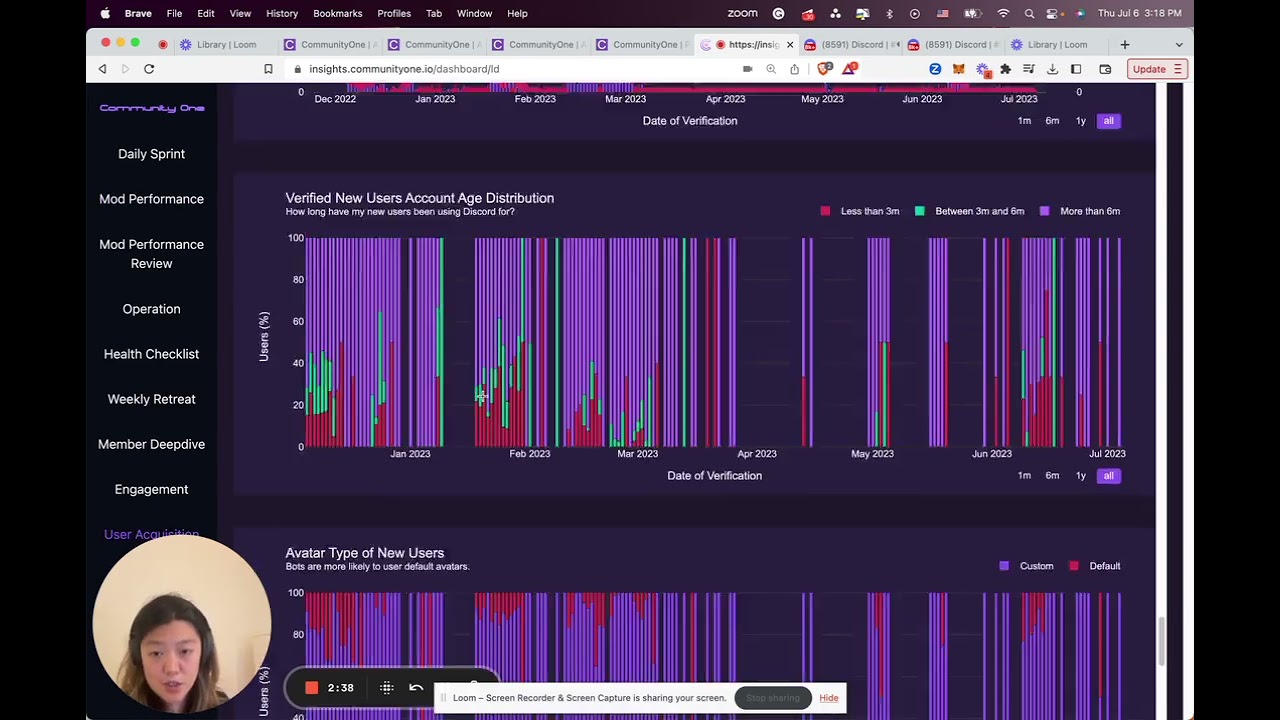Click the Loom restart recording arrow

click(416, 688)
